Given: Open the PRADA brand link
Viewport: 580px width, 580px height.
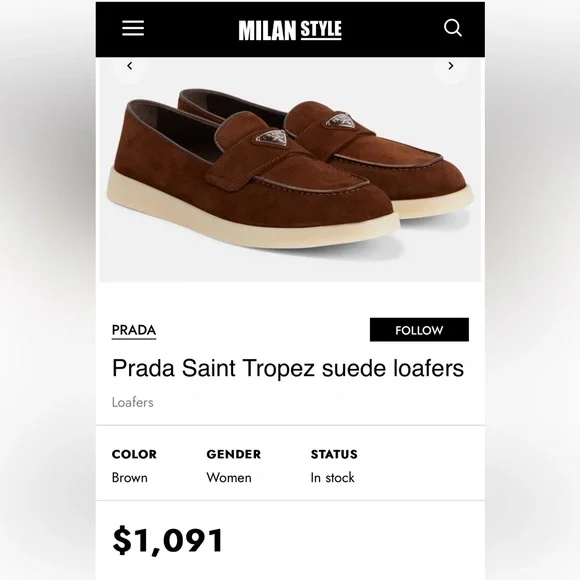Looking at the screenshot, I should point(134,330).
